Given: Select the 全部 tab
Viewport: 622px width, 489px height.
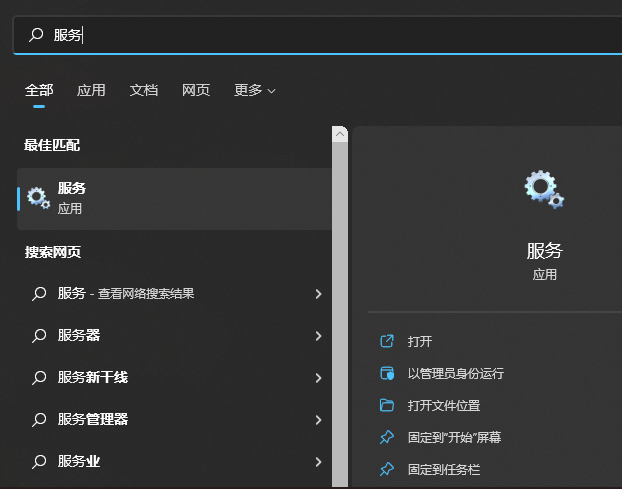Looking at the screenshot, I should tap(38, 90).
